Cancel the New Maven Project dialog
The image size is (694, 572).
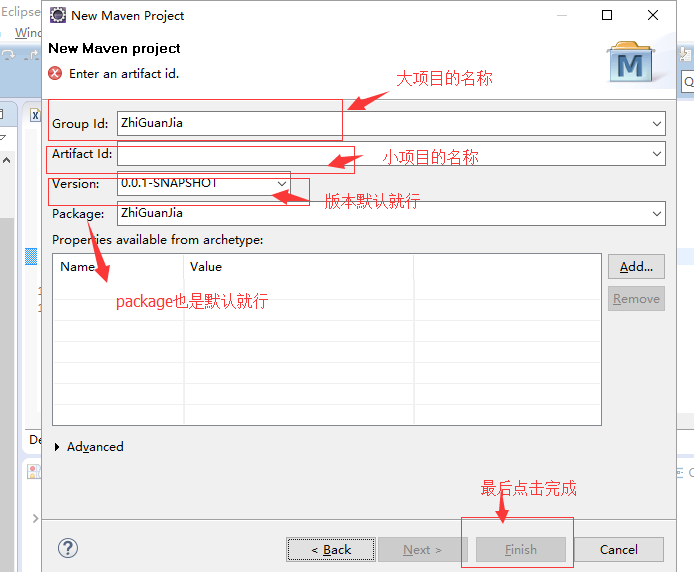point(619,549)
